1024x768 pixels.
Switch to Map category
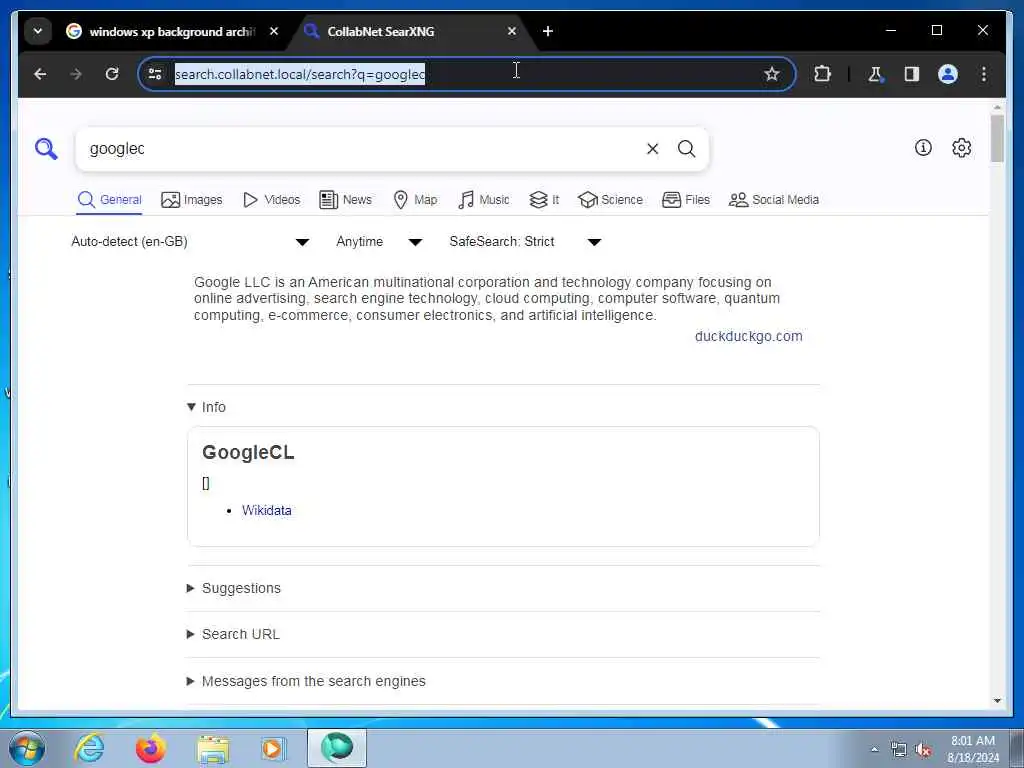[x=415, y=200]
